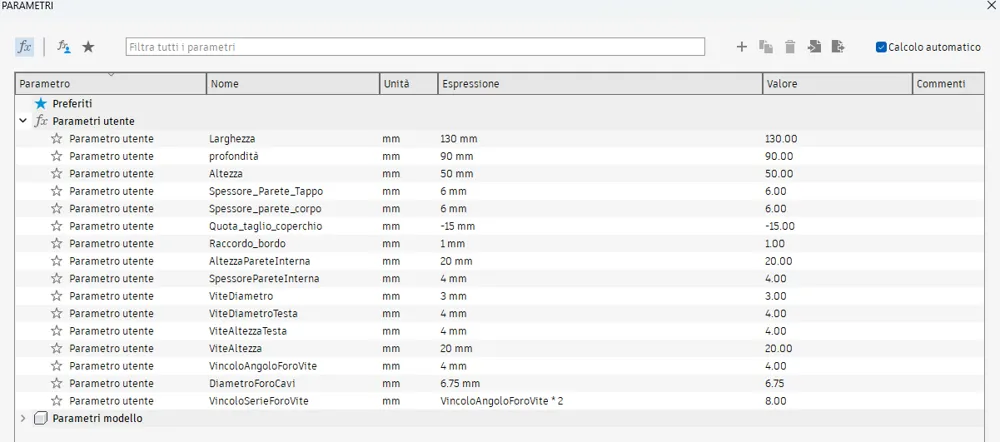This screenshot has width=1000, height=442.
Task: Export parameters icon
Action: point(838,47)
